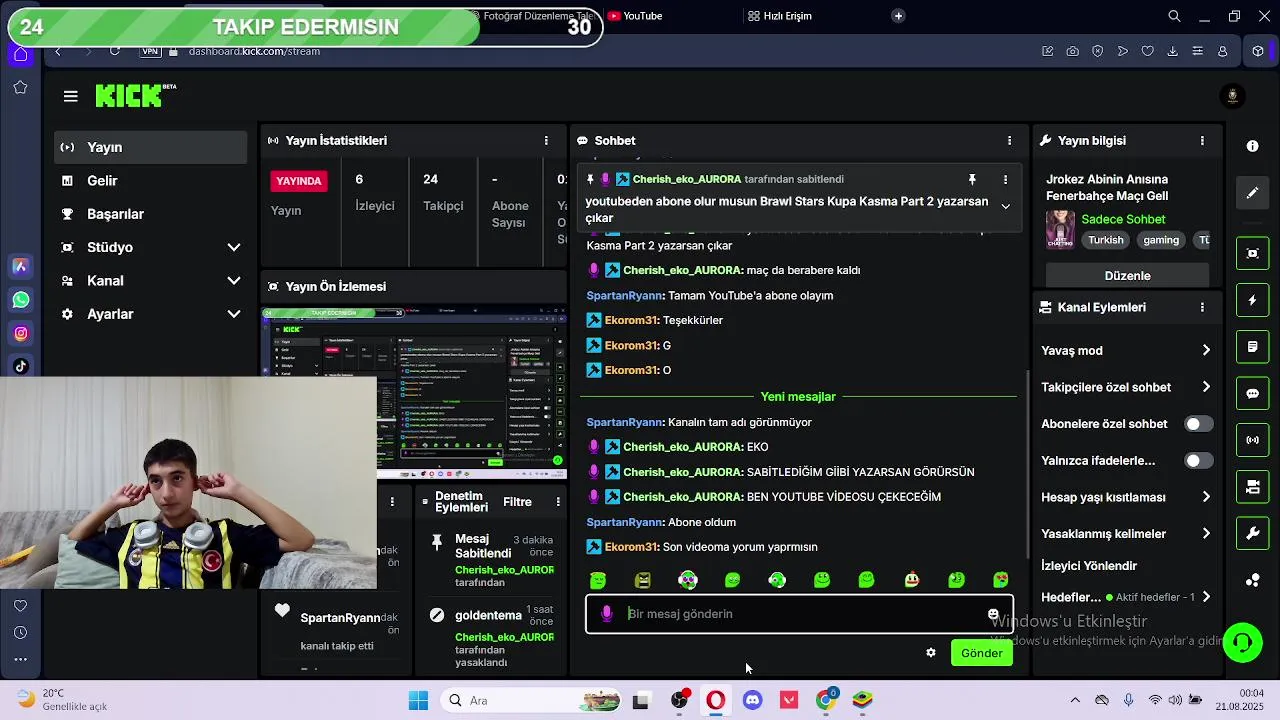The height and width of the screenshot is (720, 1280).
Task: Click the gaming tag
Action: point(1161,240)
